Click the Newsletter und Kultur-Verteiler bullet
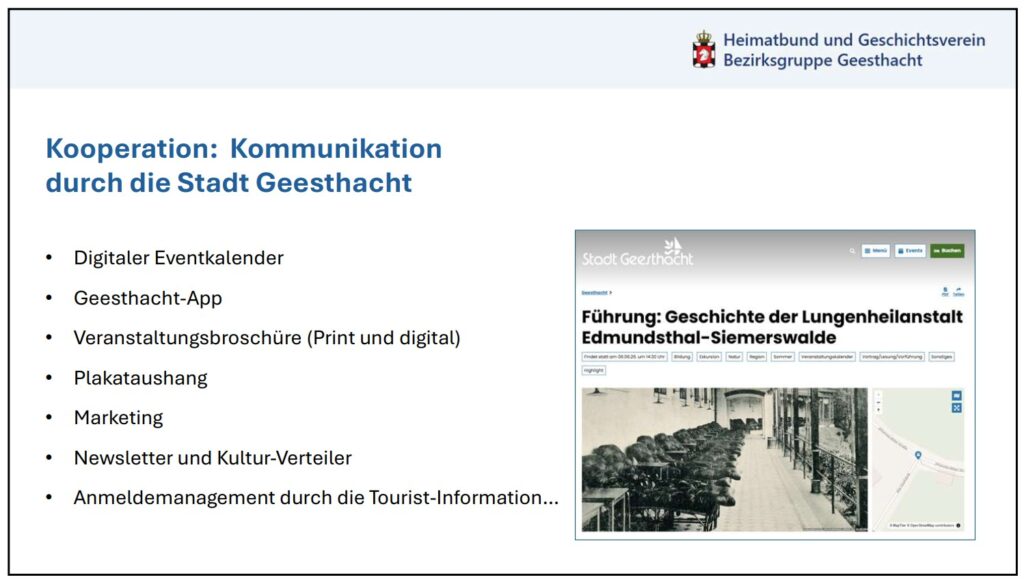 tap(212, 458)
